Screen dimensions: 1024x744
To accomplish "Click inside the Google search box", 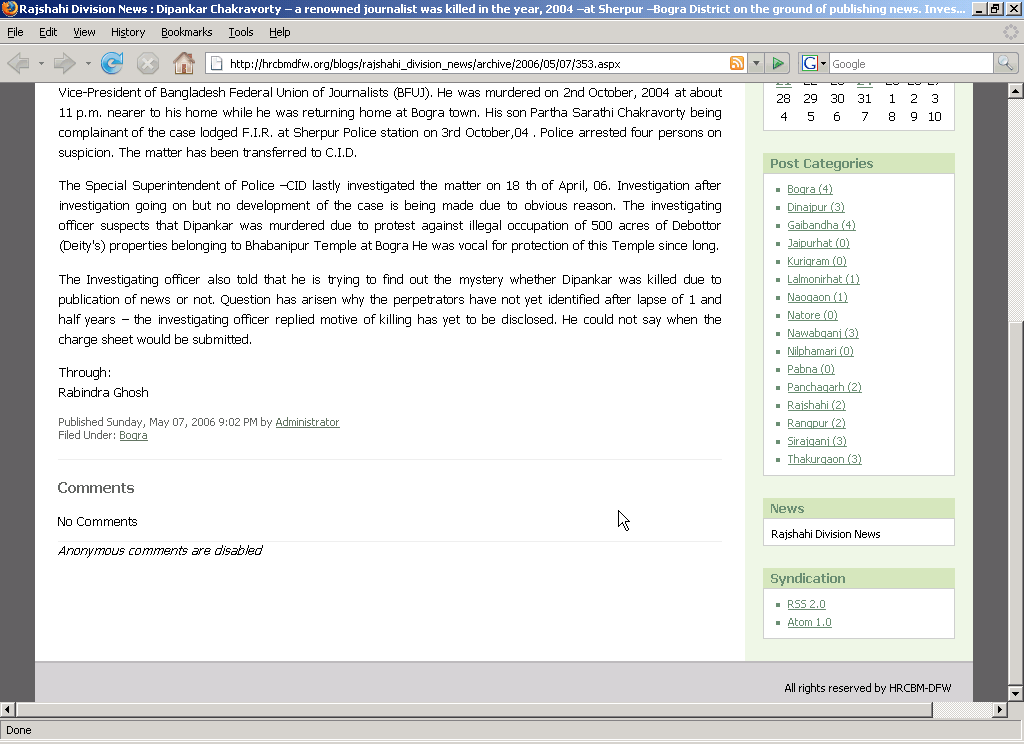I will pyautogui.click(x=911, y=63).
